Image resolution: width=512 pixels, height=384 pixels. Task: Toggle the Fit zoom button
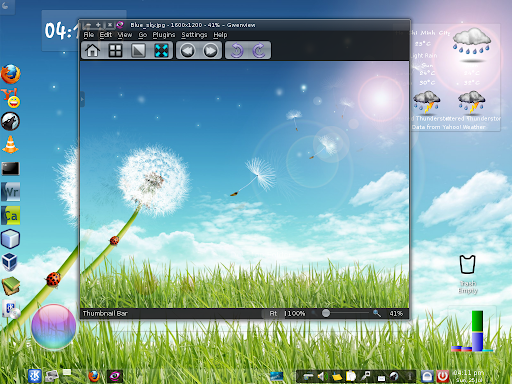(x=273, y=313)
